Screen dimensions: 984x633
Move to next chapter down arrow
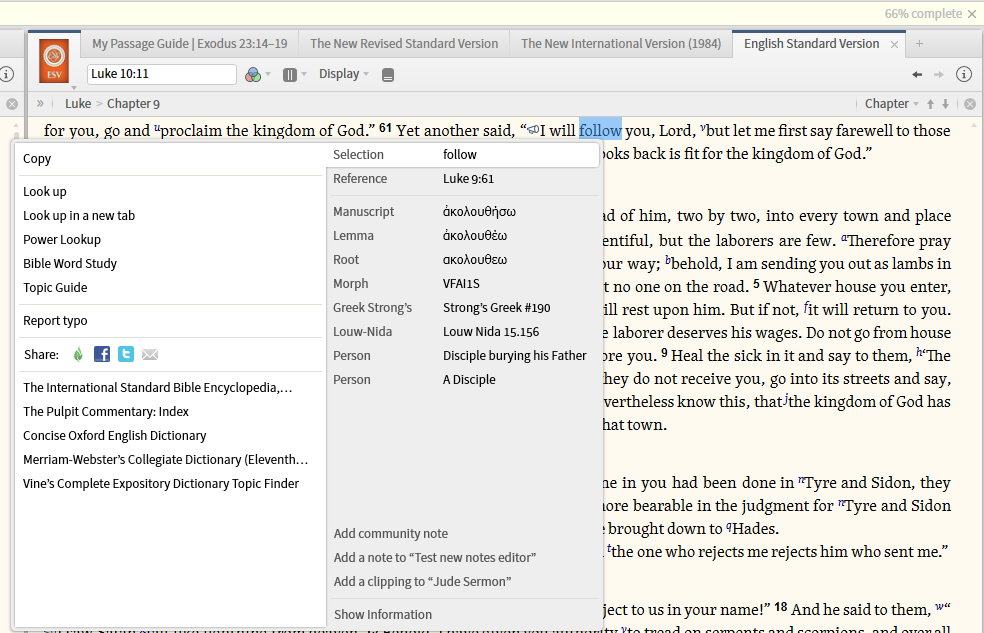click(945, 104)
